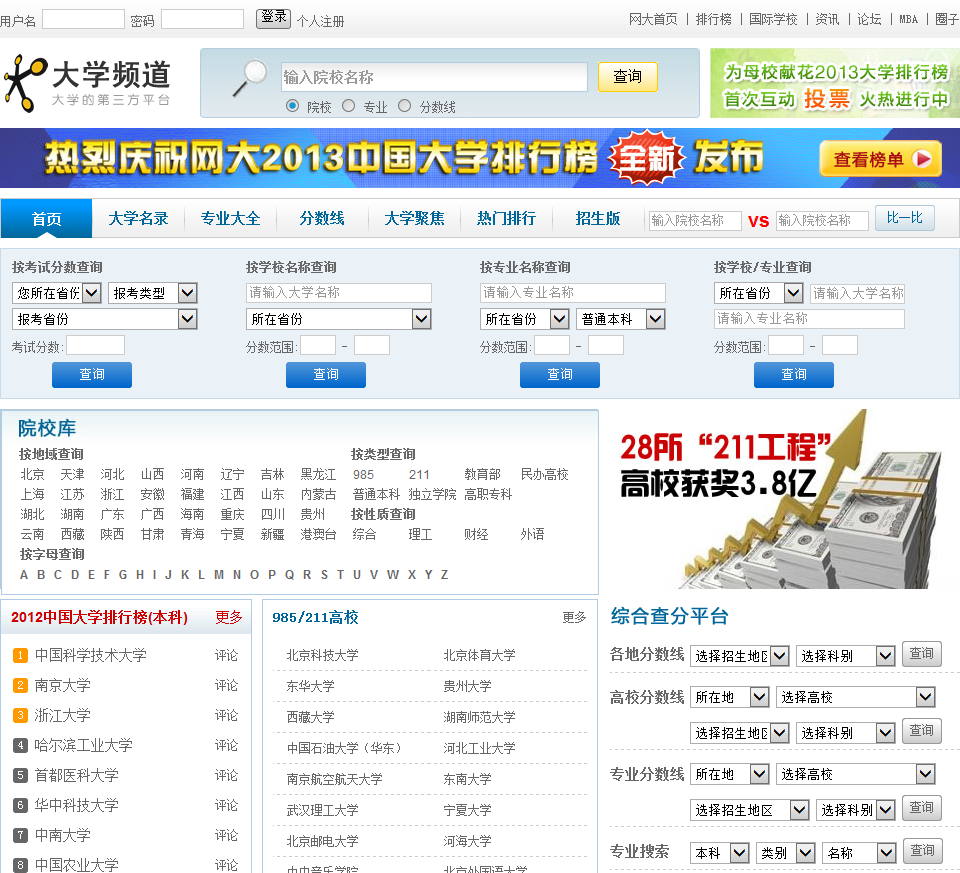Open 中国科学技术大学 ranking entry
This screenshot has height=873, width=960.
[91, 656]
